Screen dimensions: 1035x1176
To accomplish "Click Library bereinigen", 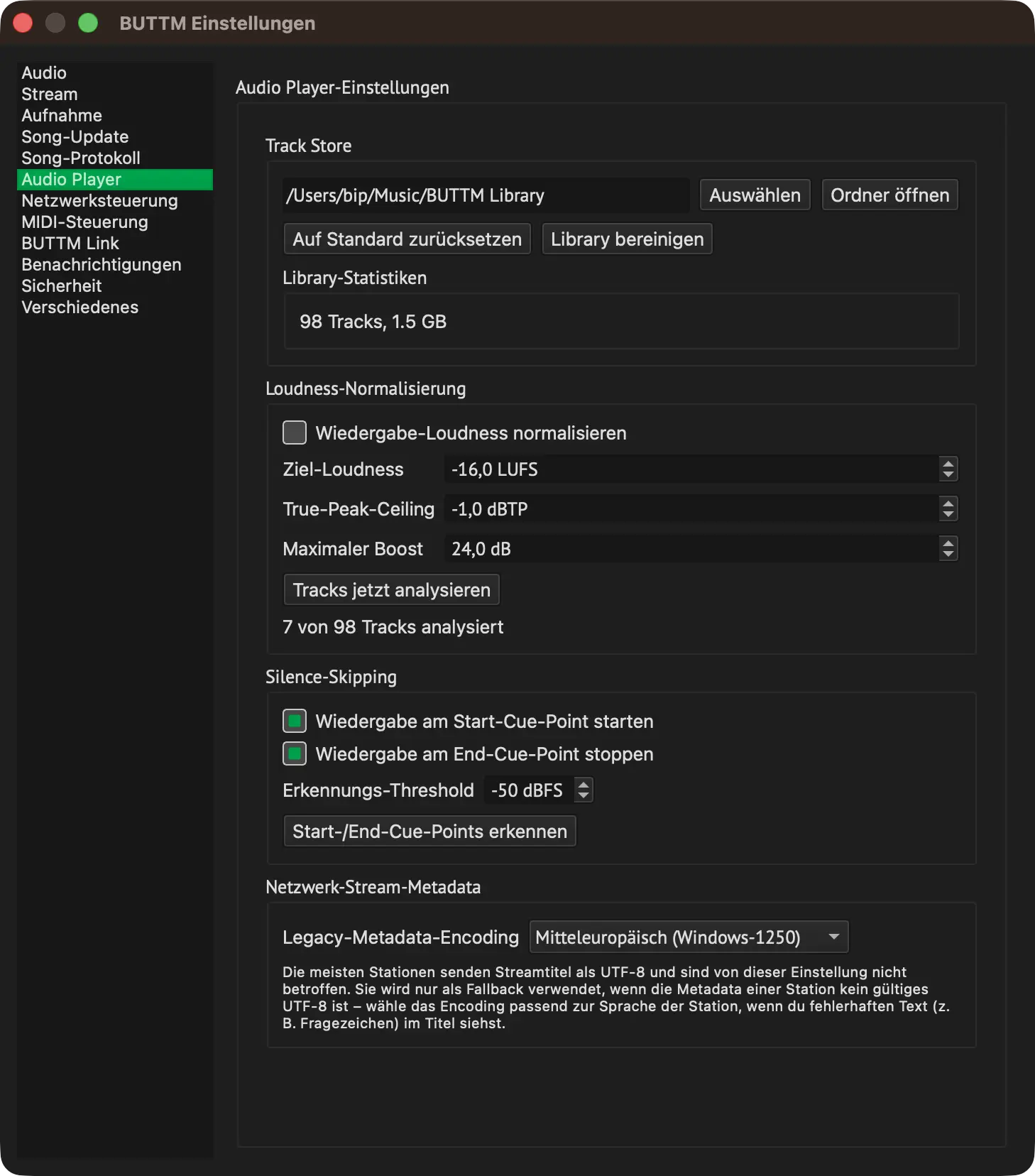I will [x=627, y=239].
